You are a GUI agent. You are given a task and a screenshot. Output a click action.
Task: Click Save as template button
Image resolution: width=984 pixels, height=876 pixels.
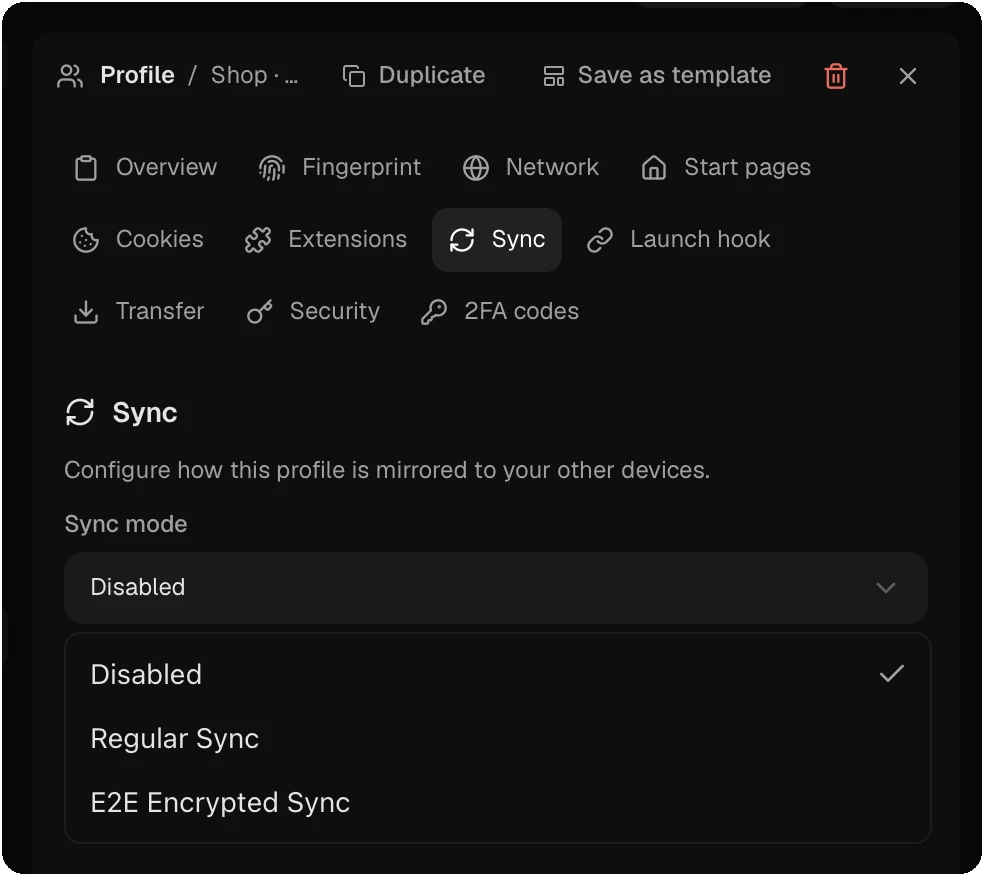(656, 76)
